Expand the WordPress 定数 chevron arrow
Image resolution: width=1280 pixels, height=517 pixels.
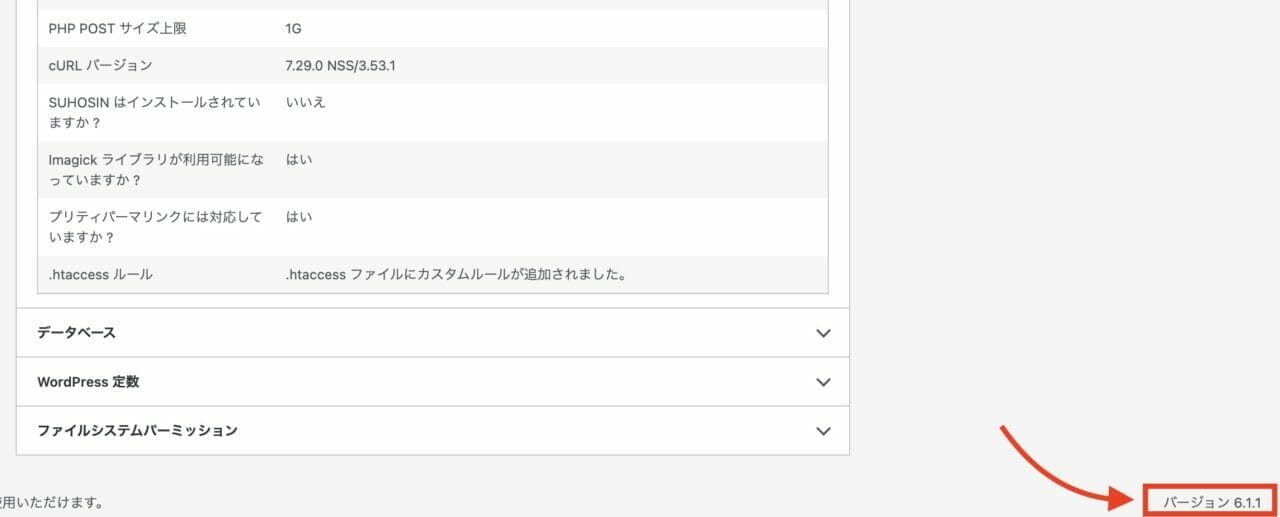click(823, 382)
